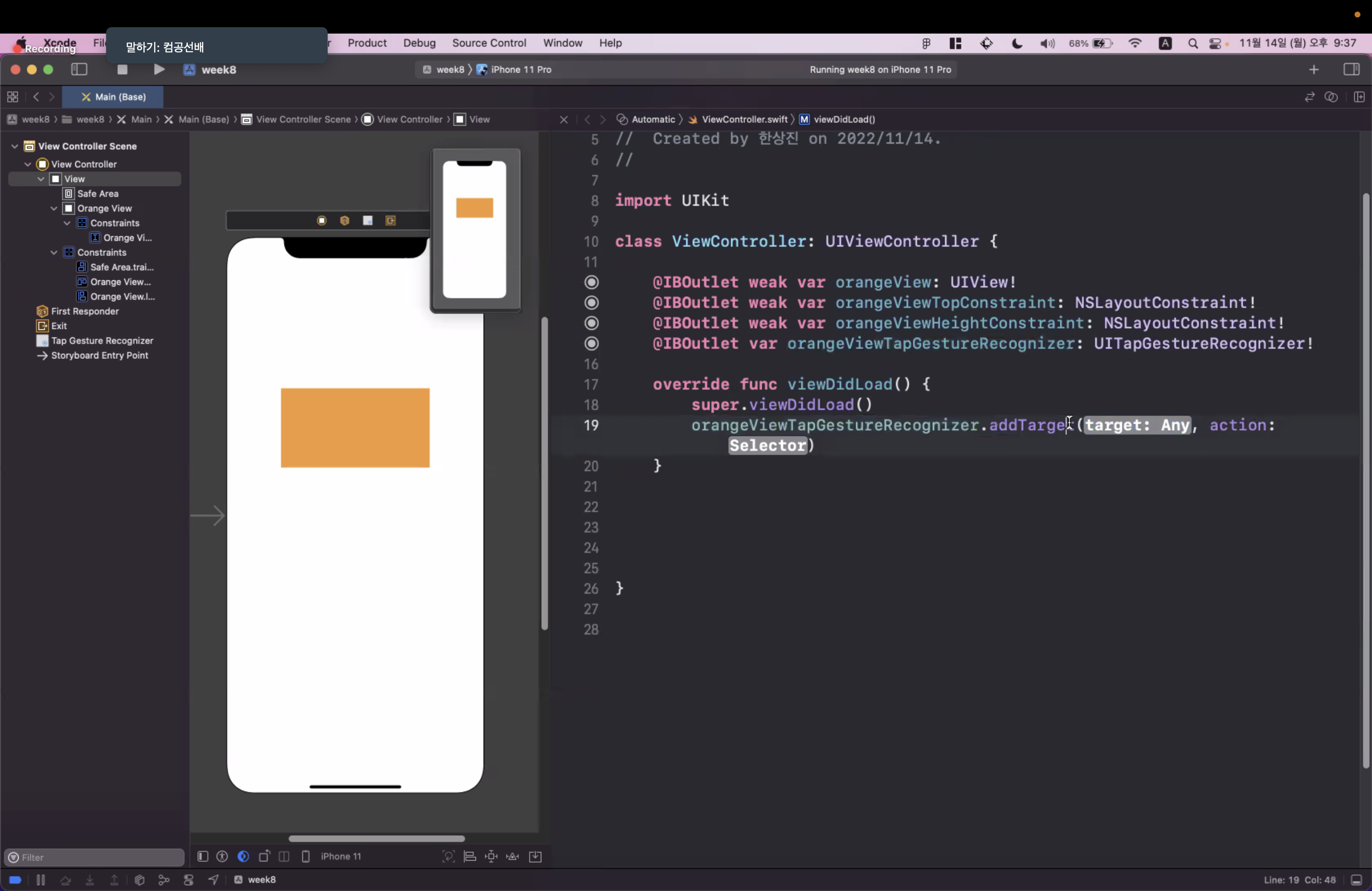Click the target: Any placeholder token

coord(1137,426)
